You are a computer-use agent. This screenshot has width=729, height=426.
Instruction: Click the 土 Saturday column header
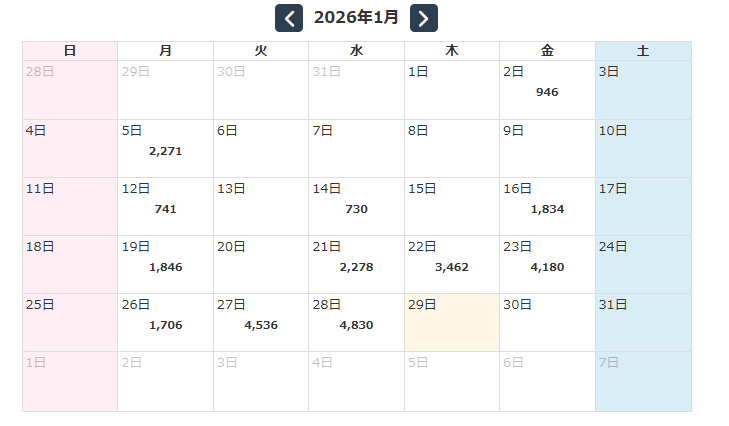point(643,51)
